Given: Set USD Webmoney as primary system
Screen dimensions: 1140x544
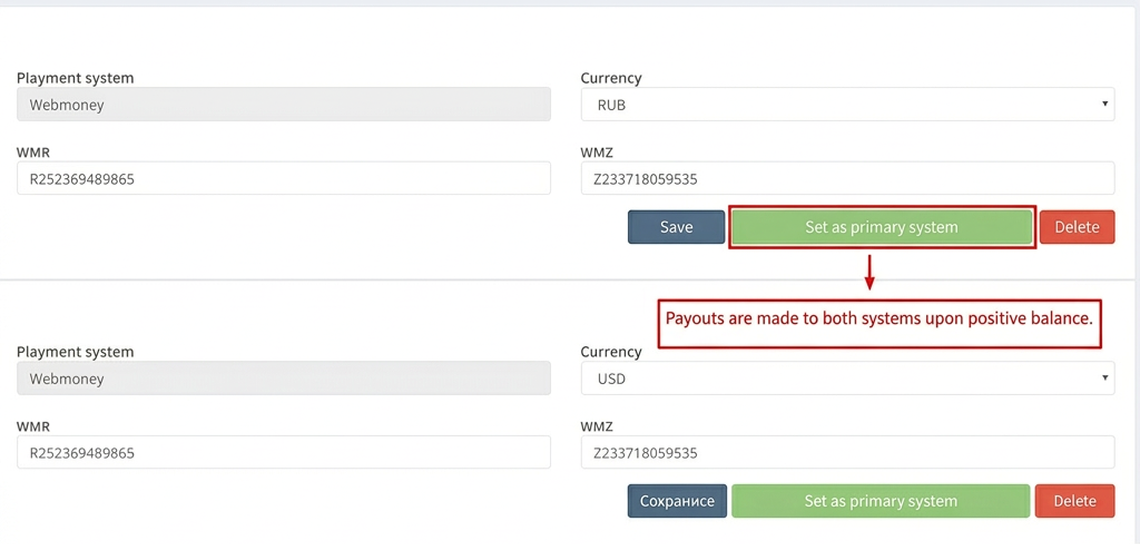Looking at the screenshot, I should (x=880, y=501).
